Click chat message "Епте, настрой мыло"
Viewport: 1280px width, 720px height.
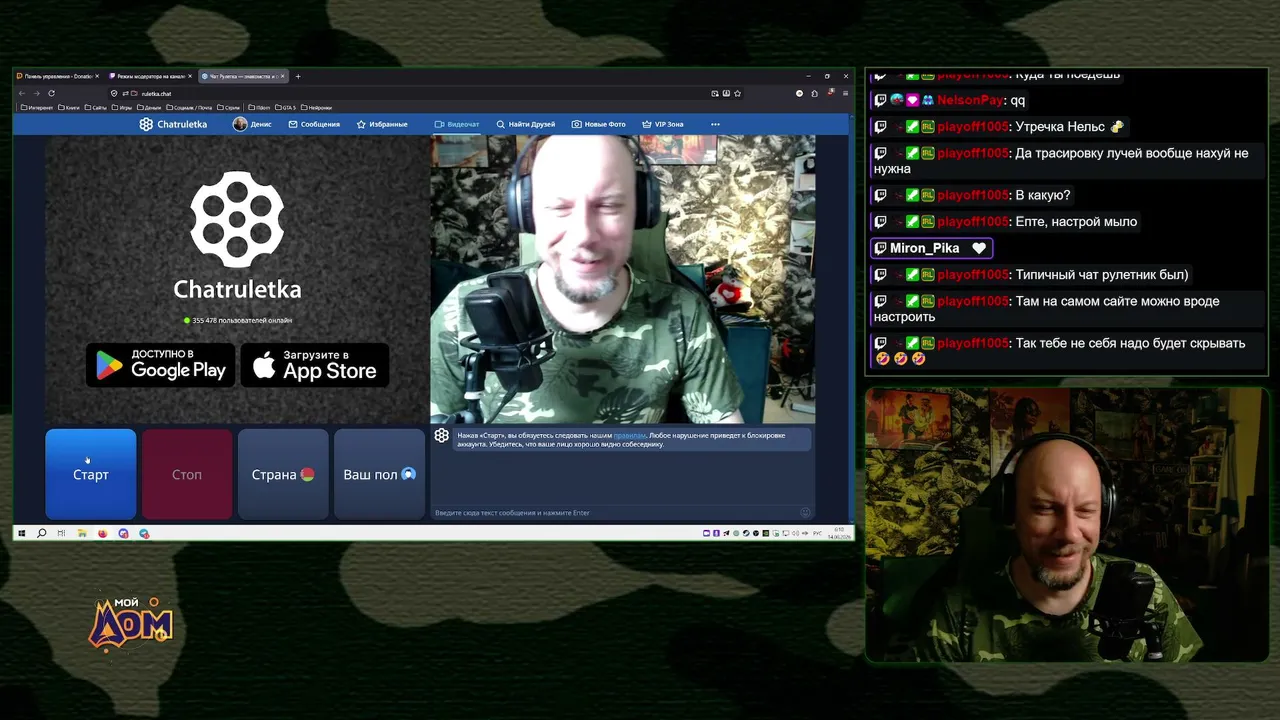tap(1075, 222)
